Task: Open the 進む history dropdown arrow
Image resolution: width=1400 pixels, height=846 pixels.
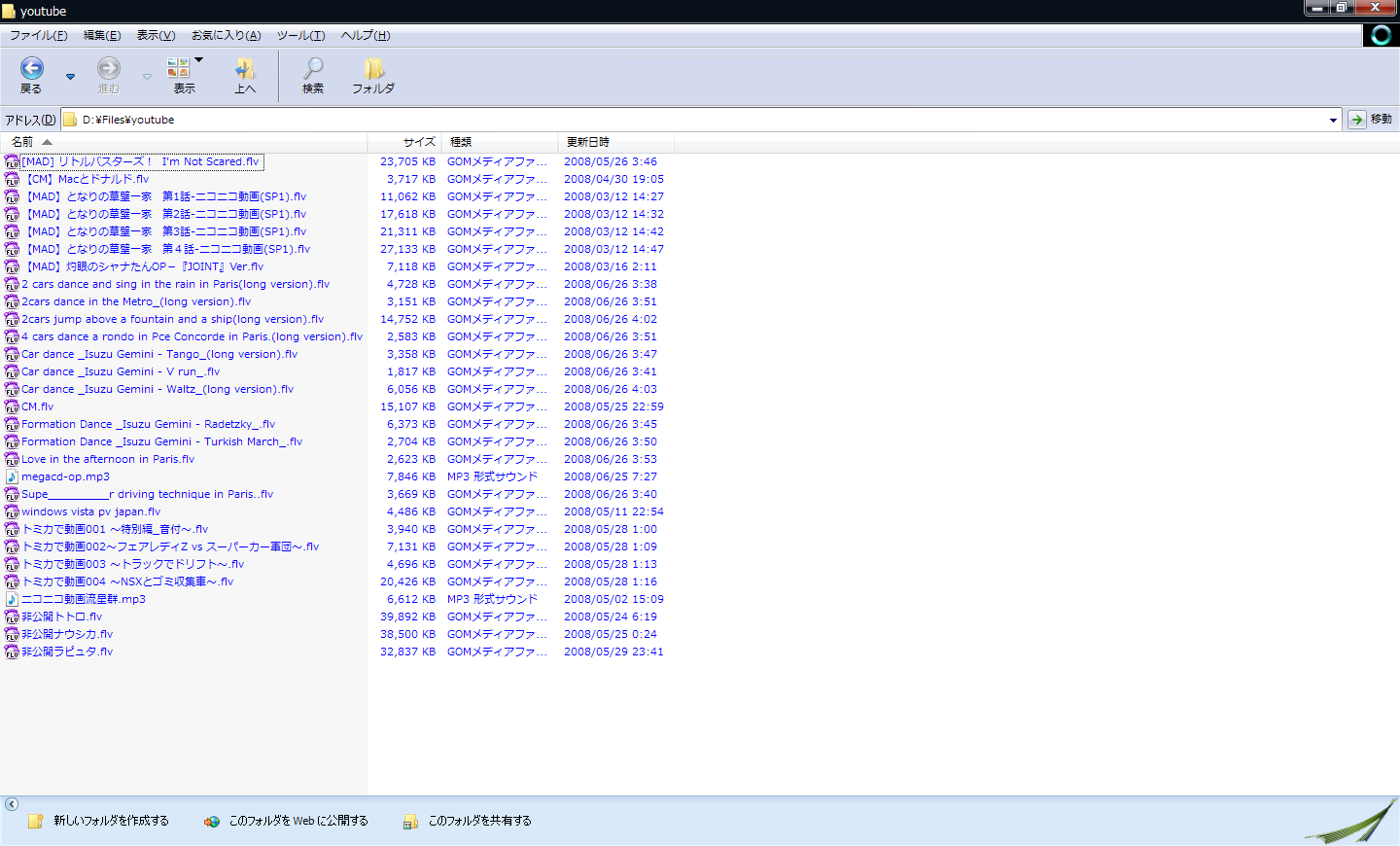Action: [x=147, y=76]
